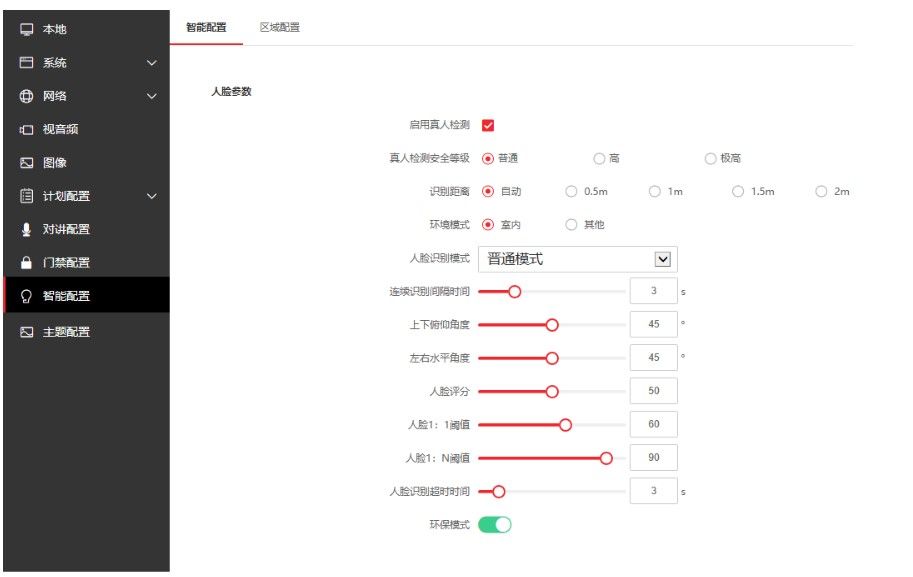The image size is (913, 577).
Task: Click the window icon beside 系统
Action: coord(26,62)
